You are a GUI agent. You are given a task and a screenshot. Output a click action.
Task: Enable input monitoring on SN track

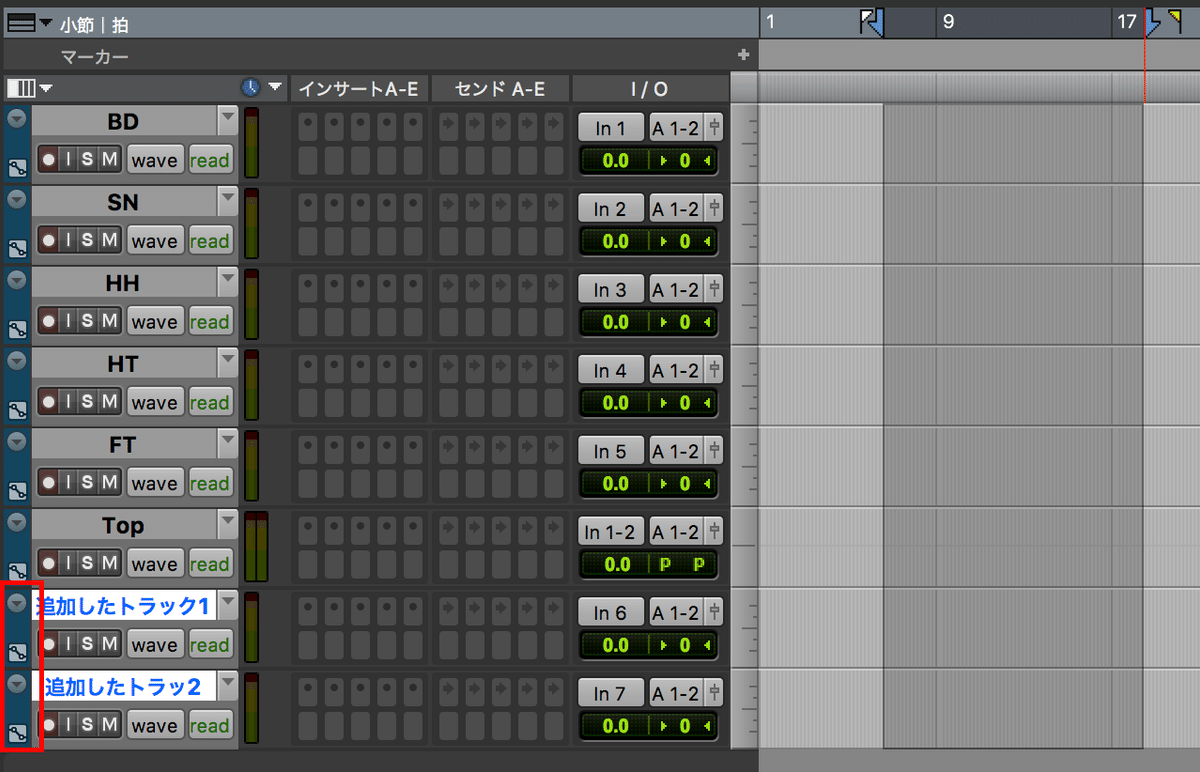[68, 241]
